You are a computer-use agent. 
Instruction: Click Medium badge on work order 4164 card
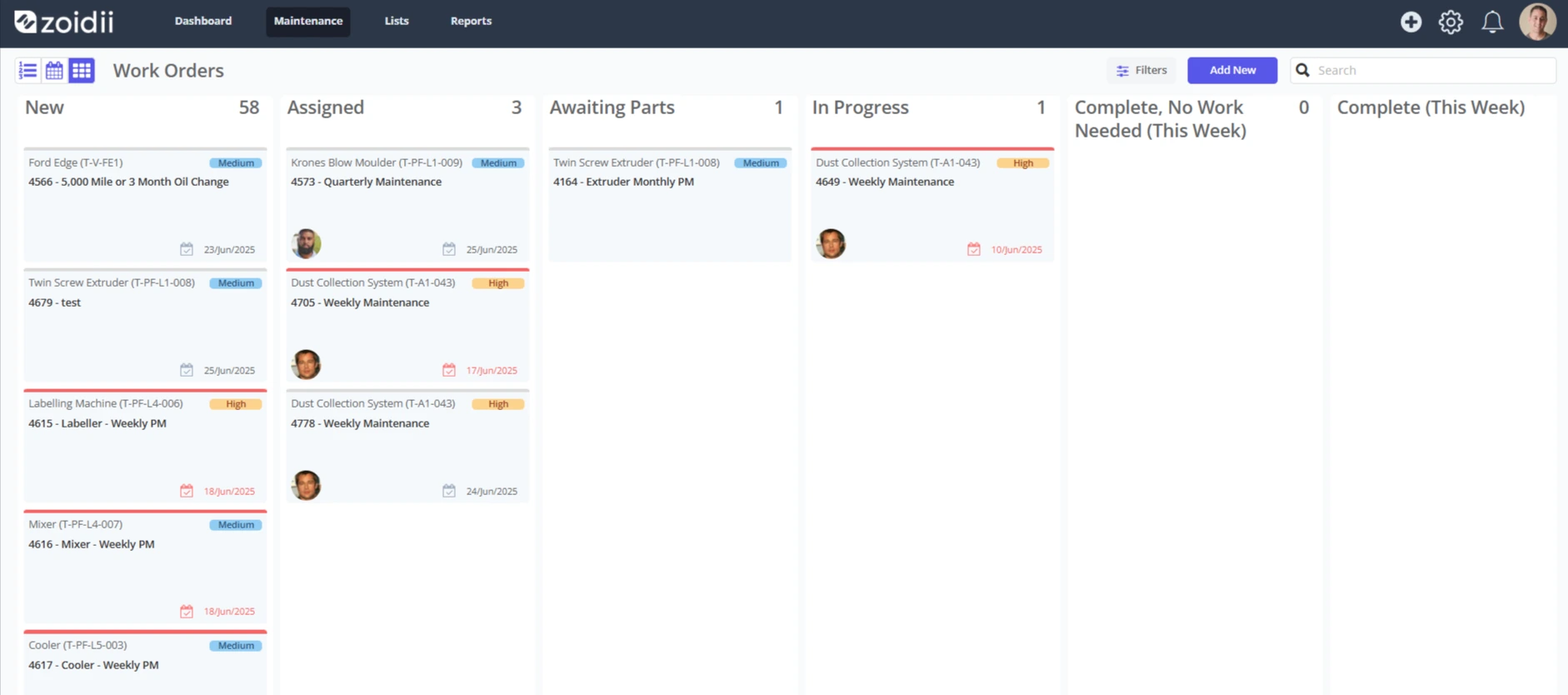tap(761, 163)
